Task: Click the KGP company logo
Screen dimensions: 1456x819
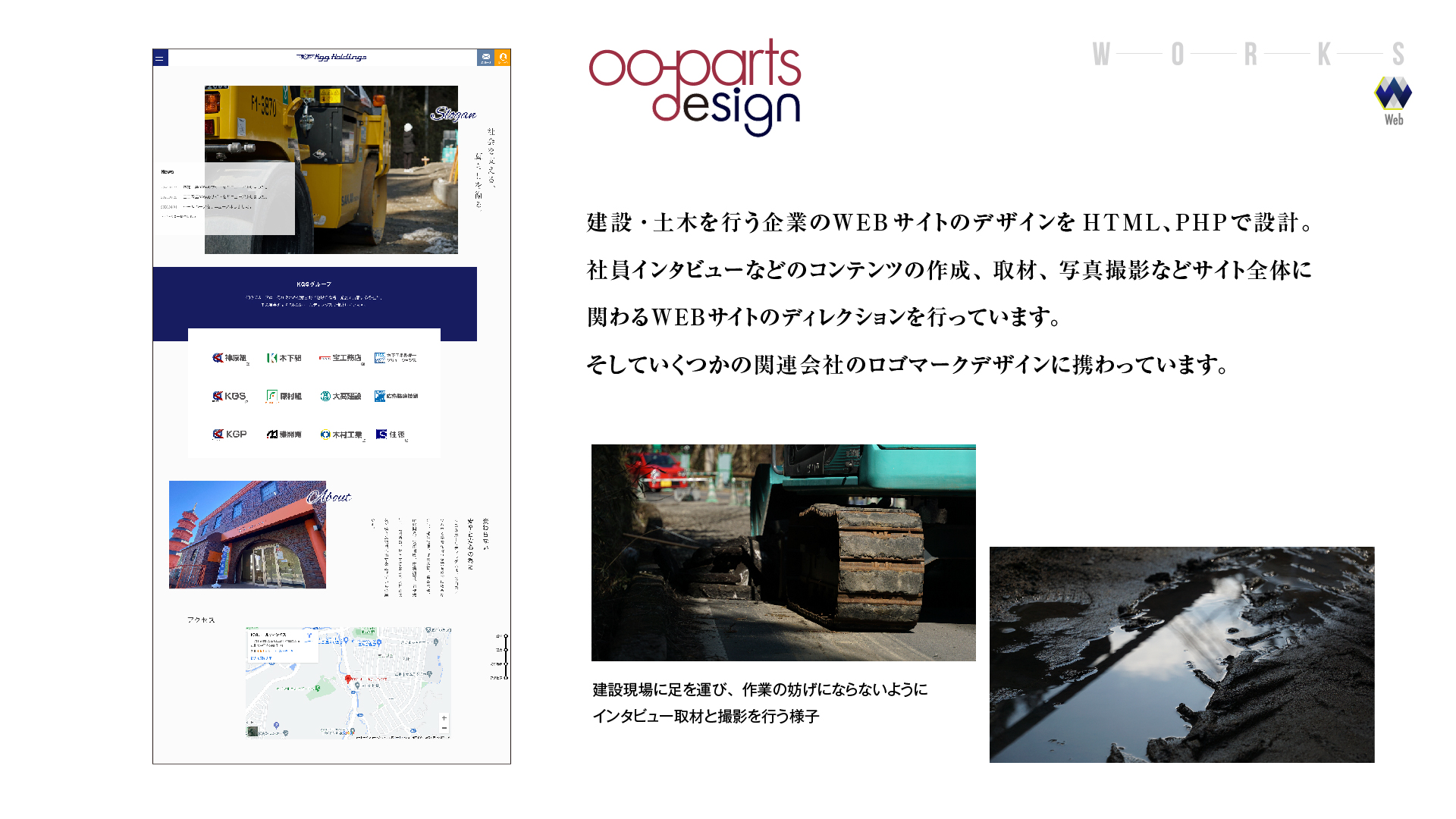Action: [x=230, y=435]
